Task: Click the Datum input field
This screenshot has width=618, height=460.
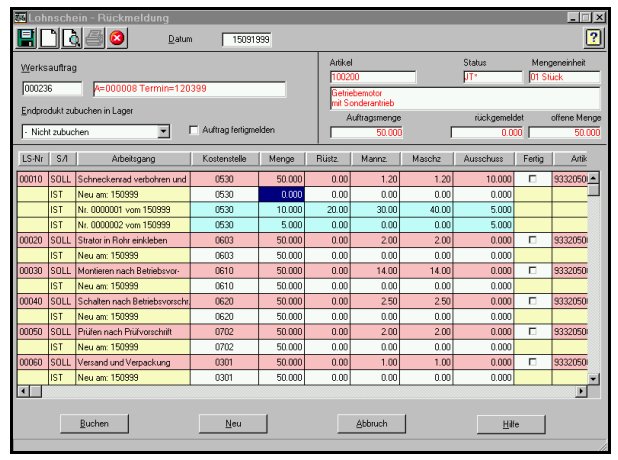Action: tap(247, 39)
